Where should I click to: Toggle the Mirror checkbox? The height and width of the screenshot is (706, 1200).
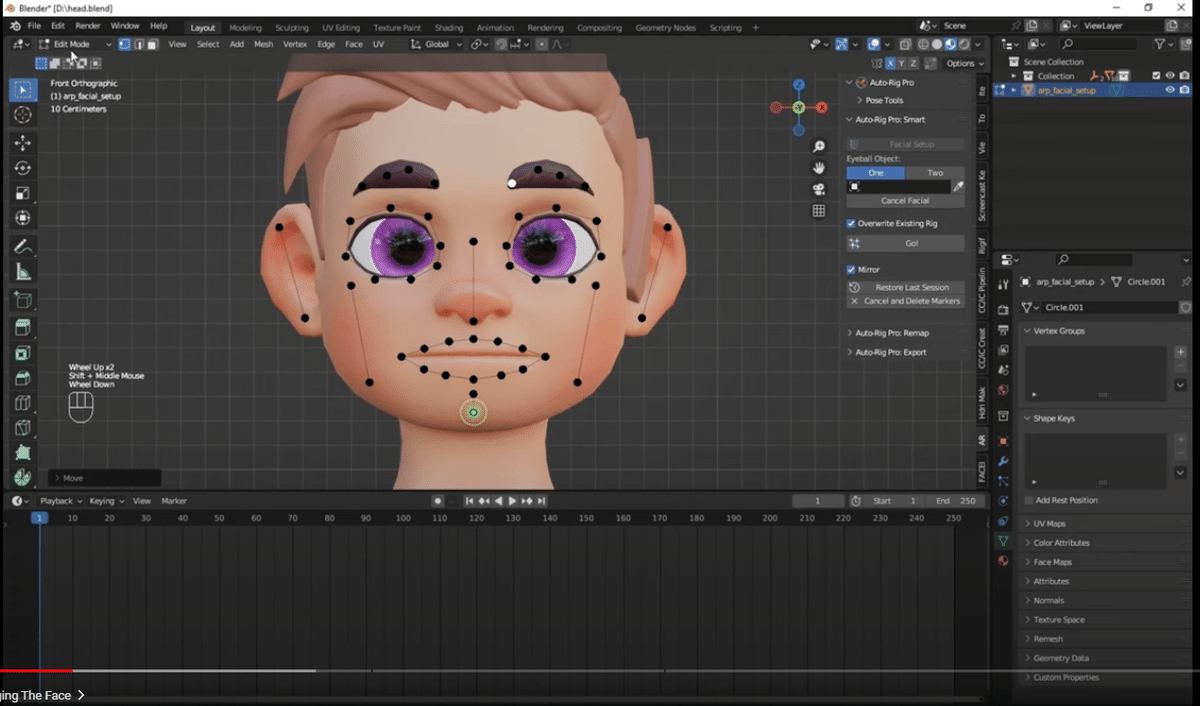tap(851, 270)
